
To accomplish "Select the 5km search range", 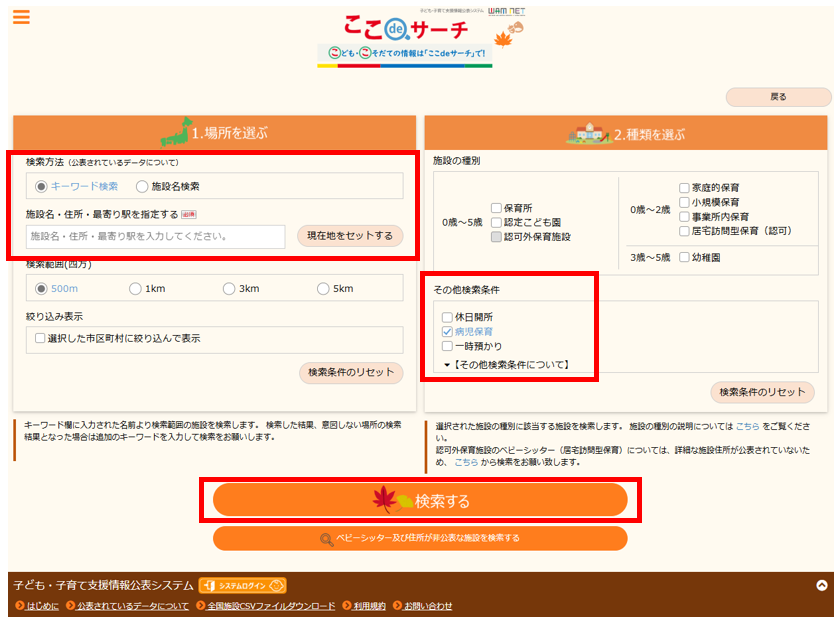I will [x=323, y=289].
